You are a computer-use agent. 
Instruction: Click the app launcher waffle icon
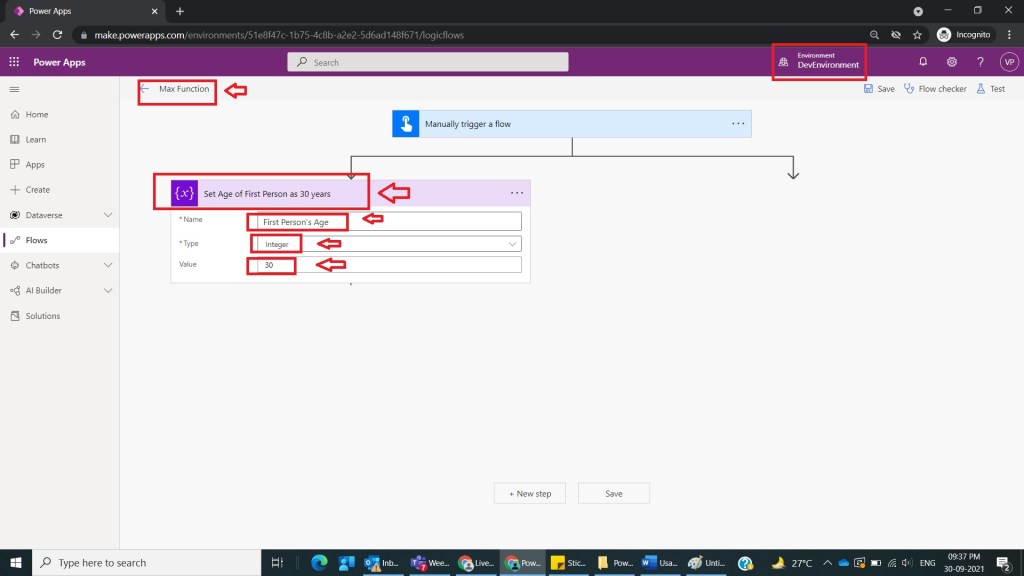point(14,62)
